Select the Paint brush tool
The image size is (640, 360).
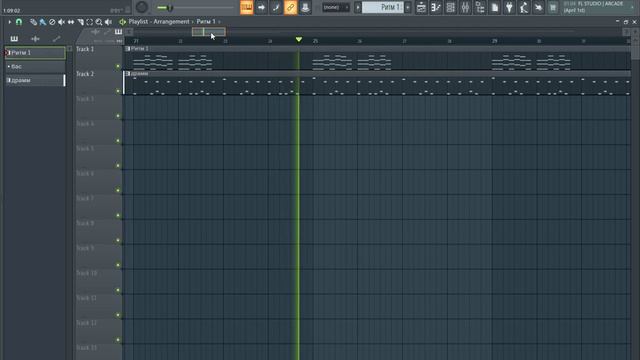click(43, 22)
